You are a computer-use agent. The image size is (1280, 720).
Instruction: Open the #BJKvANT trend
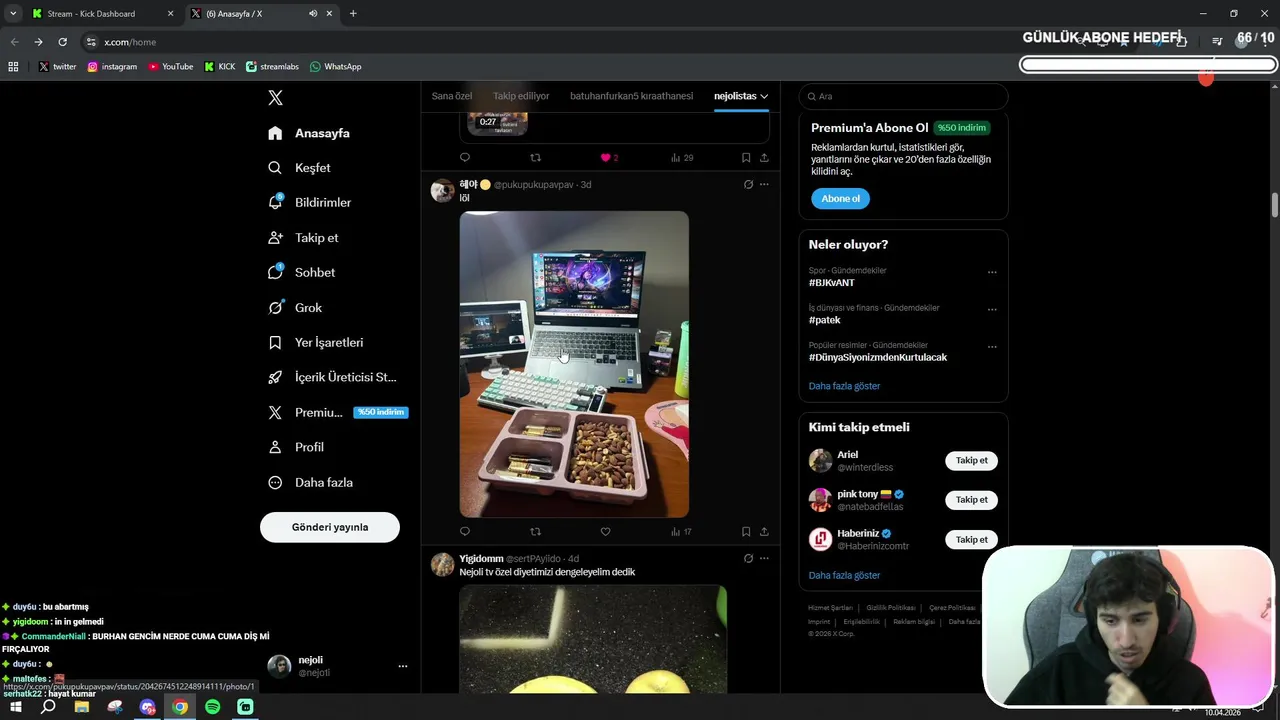[832, 283]
